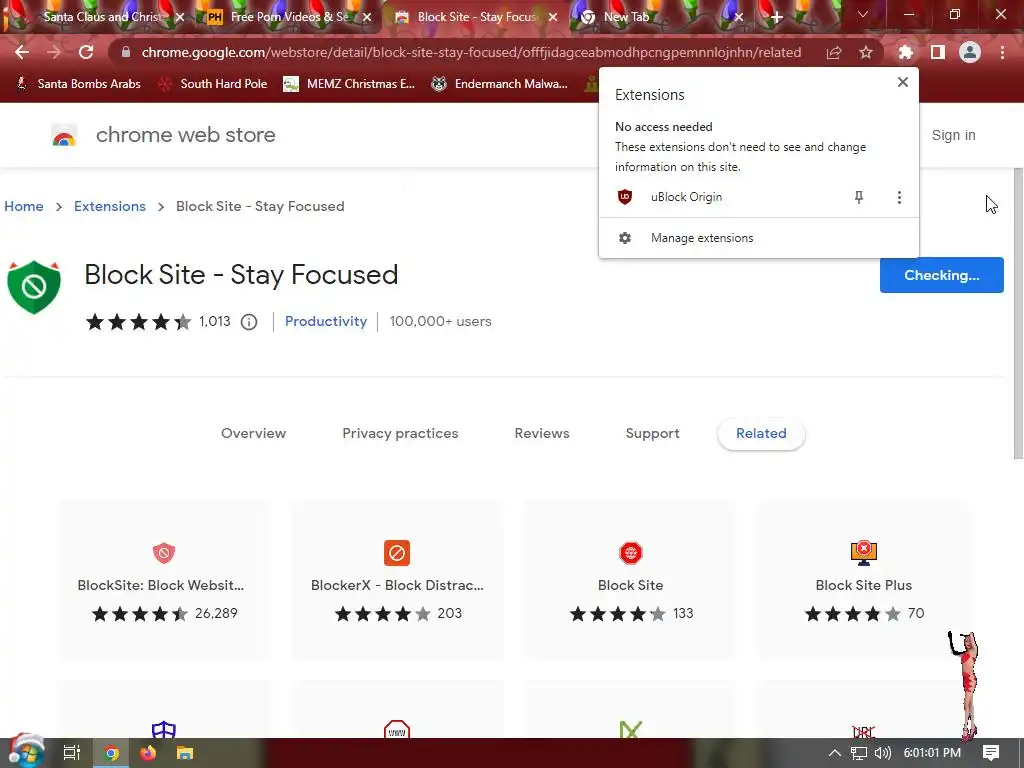Switch to Santa Claus and Christ... tab
This screenshot has height=768, width=1024.
point(98,17)
